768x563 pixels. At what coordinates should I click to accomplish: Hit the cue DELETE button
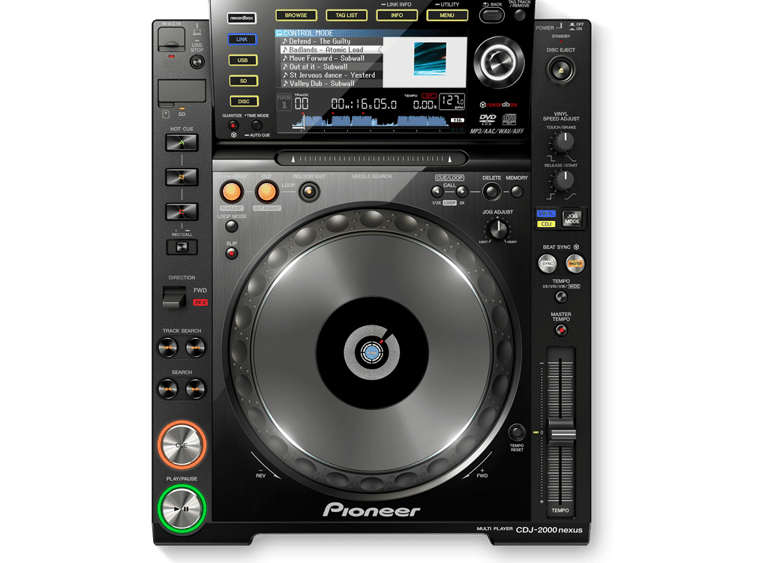pyautogui.click(x=491, y=192)
